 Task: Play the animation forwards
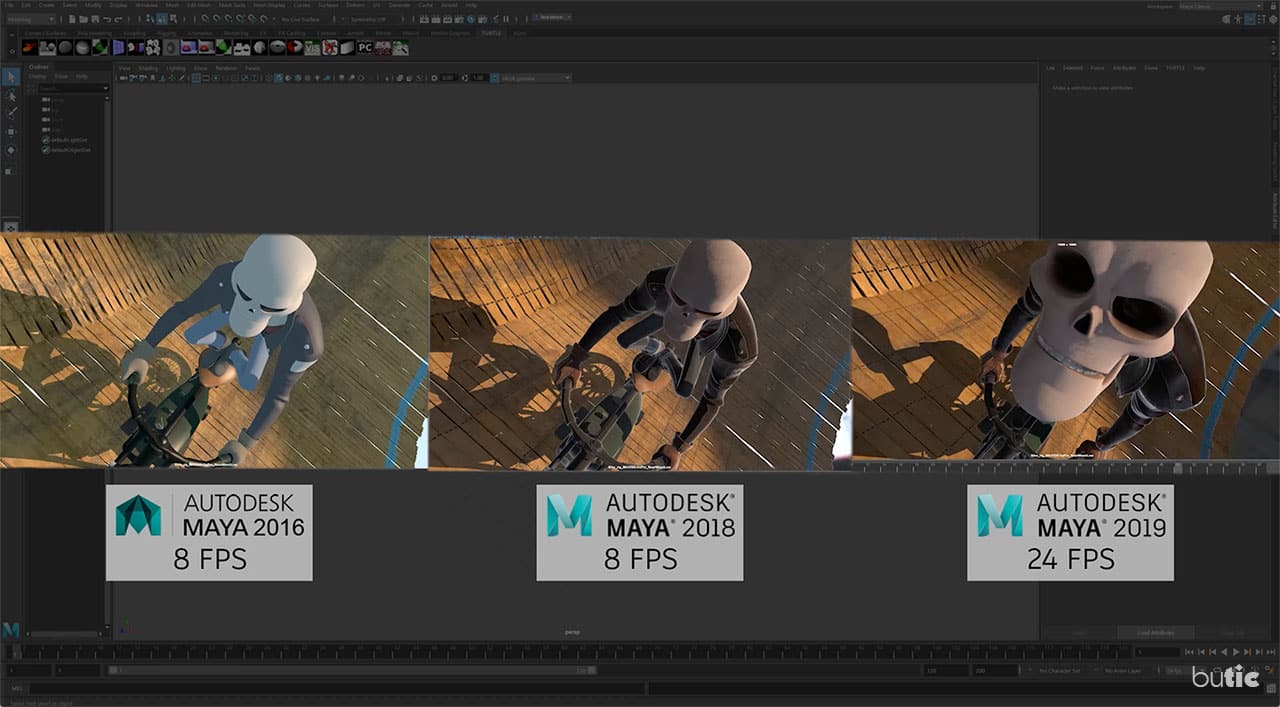tap(1236, 652)
